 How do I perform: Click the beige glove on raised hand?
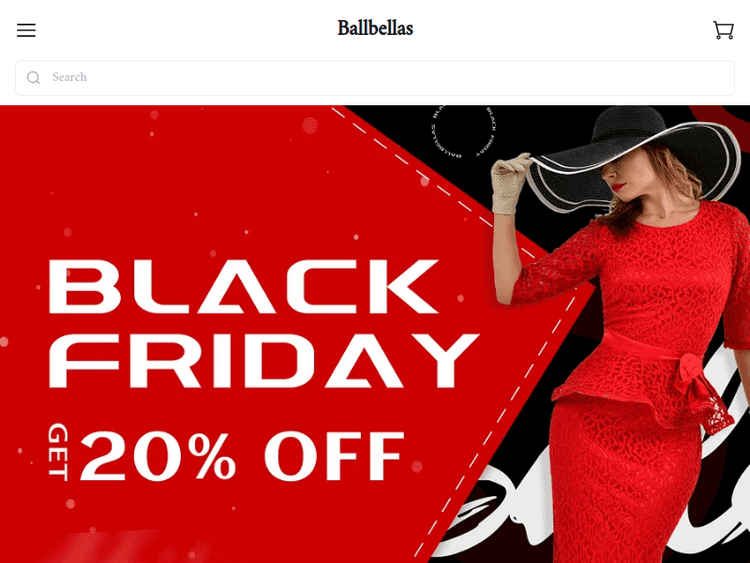[511, 183]
